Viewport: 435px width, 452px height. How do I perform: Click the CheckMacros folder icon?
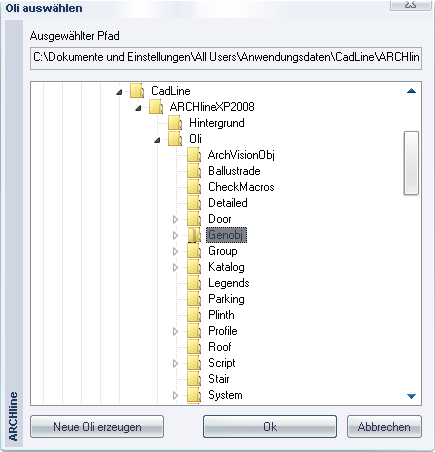click(x=194, y=187)
